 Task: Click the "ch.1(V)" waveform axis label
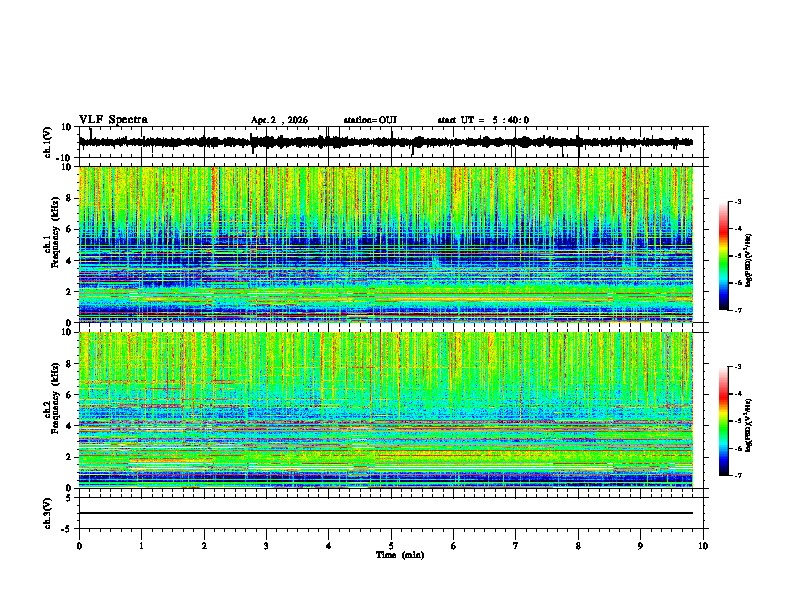[47, 142]
